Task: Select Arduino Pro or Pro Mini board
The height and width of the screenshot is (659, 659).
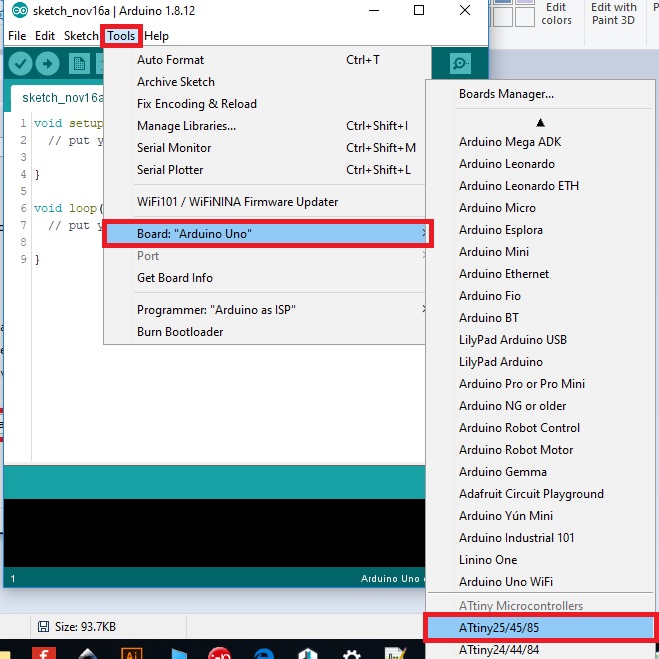Action: [522, 384]
